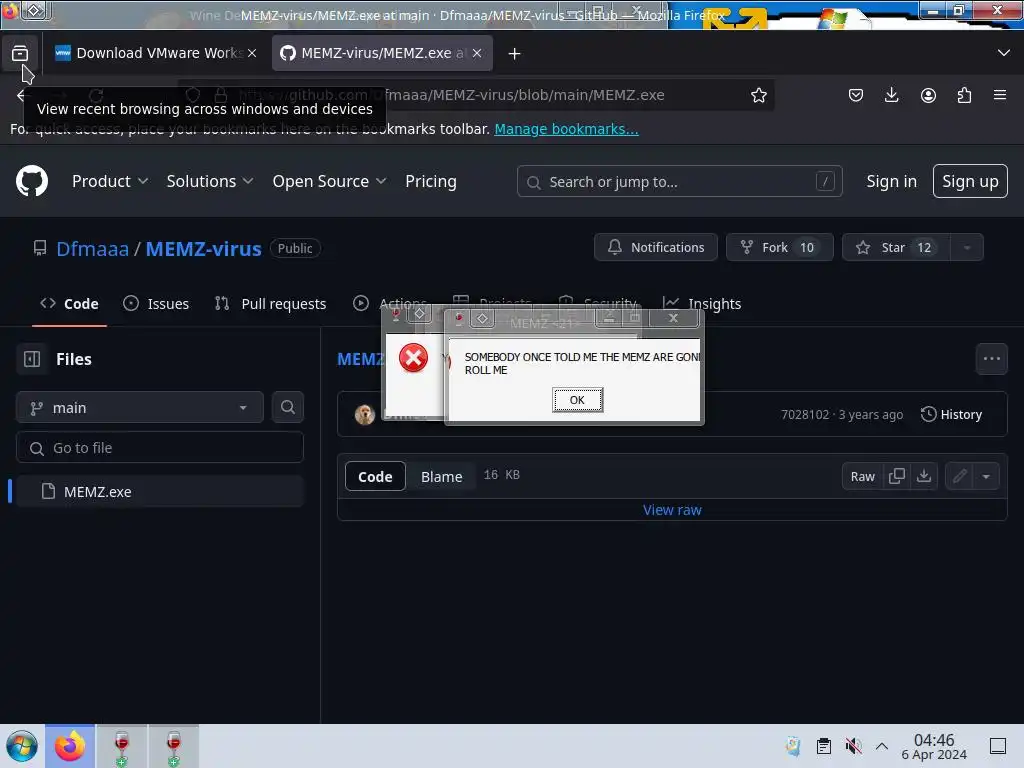Open more file actions ellipsis button

991,359
